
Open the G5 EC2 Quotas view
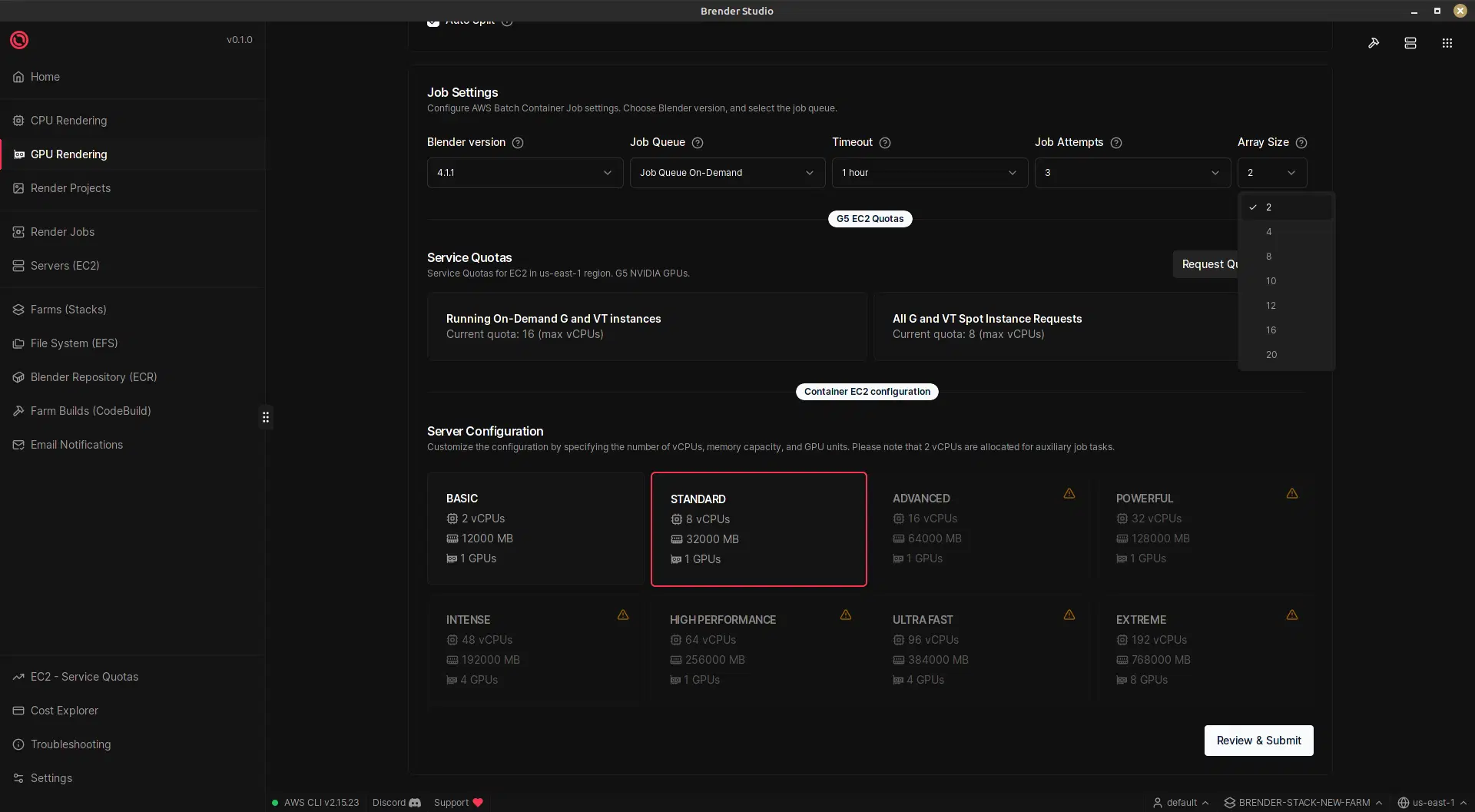point(870,218)
